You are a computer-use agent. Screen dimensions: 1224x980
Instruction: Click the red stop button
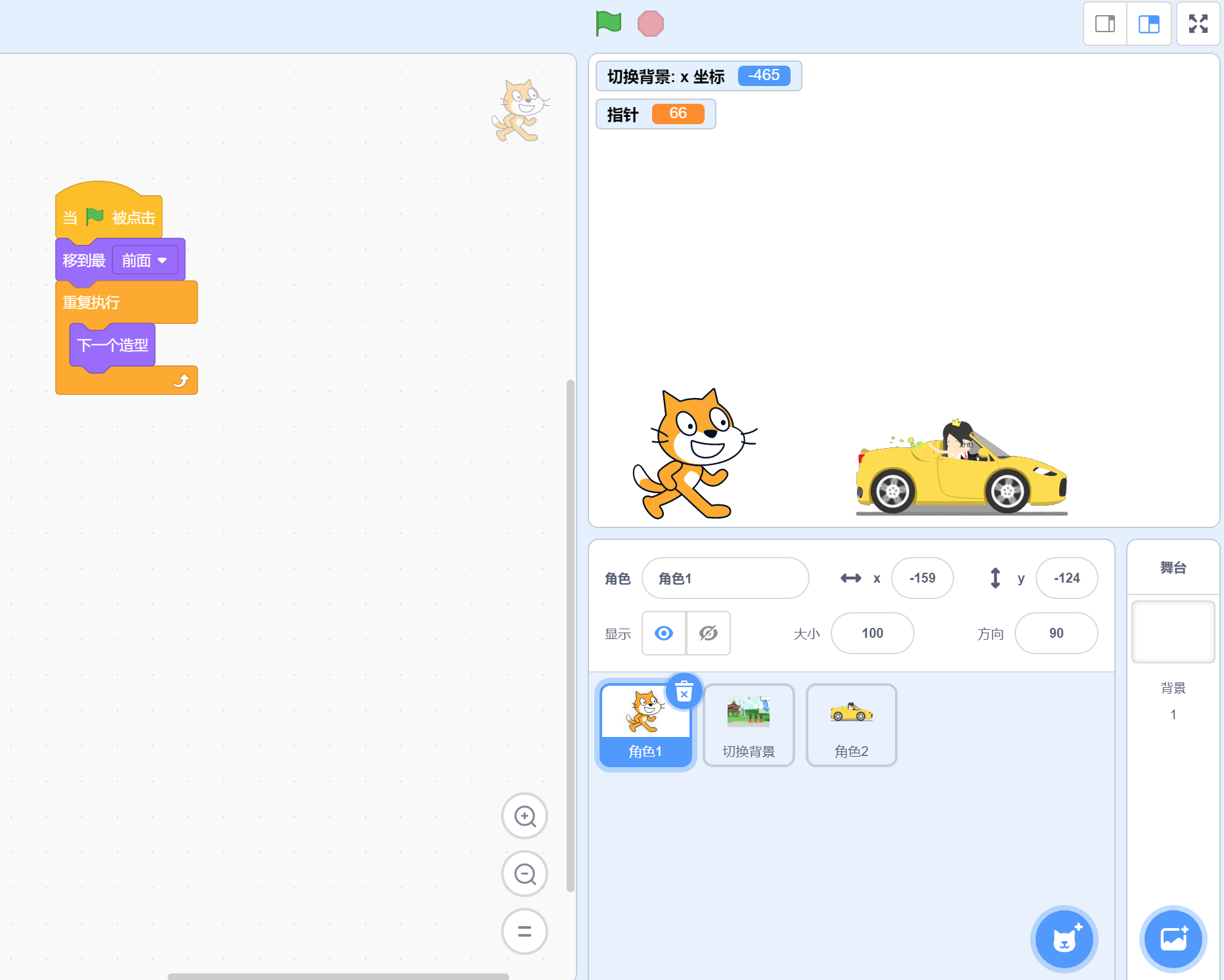pyautogui.click(x=650, y=24)
